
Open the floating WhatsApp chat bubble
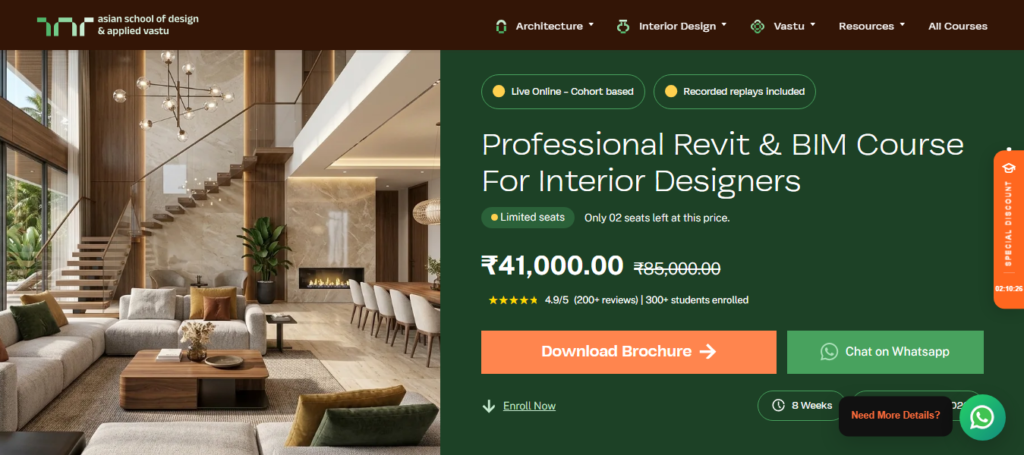(982, 417)
